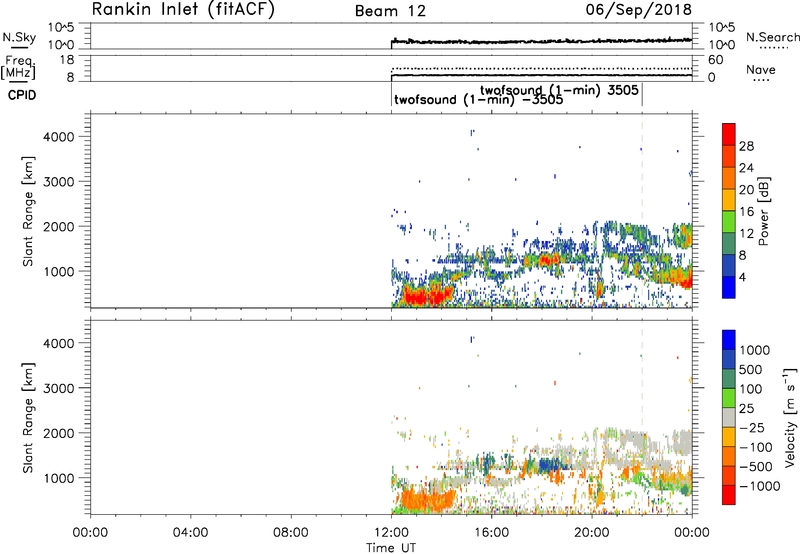Click the 'Slant Range [km]' label of power panel
Screen dimensions: 800x554
point(28,211)
